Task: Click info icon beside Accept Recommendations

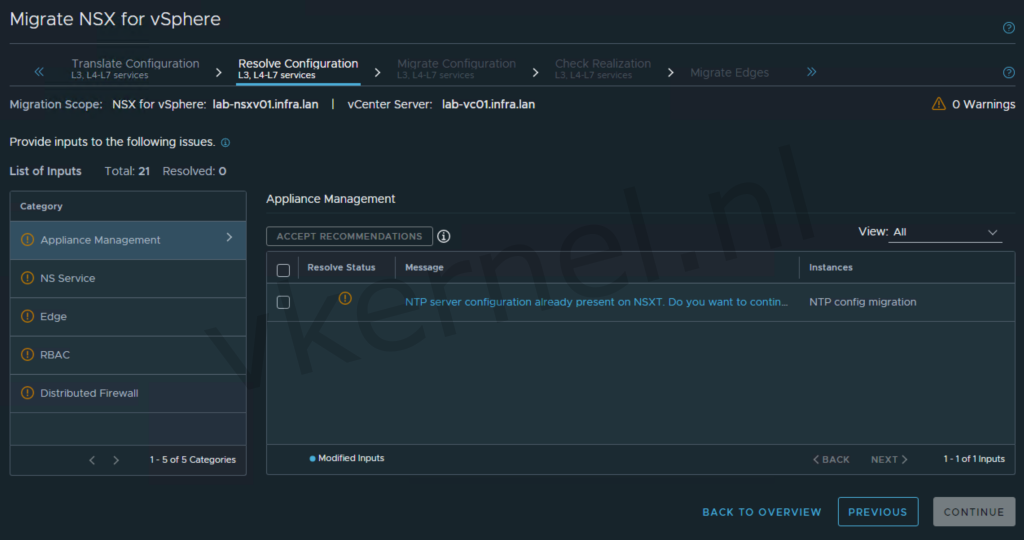Action: [x=443, y=236]
